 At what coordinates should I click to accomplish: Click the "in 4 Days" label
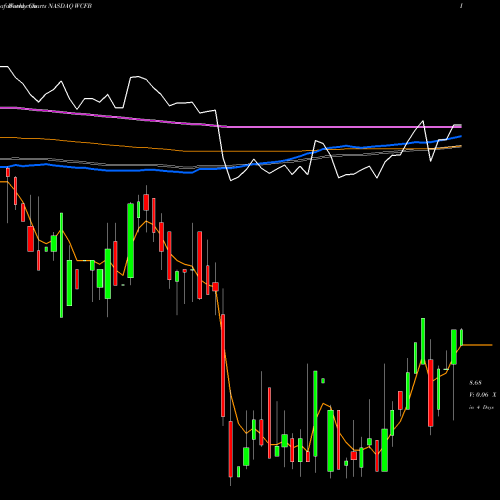[x=481, y=407]
